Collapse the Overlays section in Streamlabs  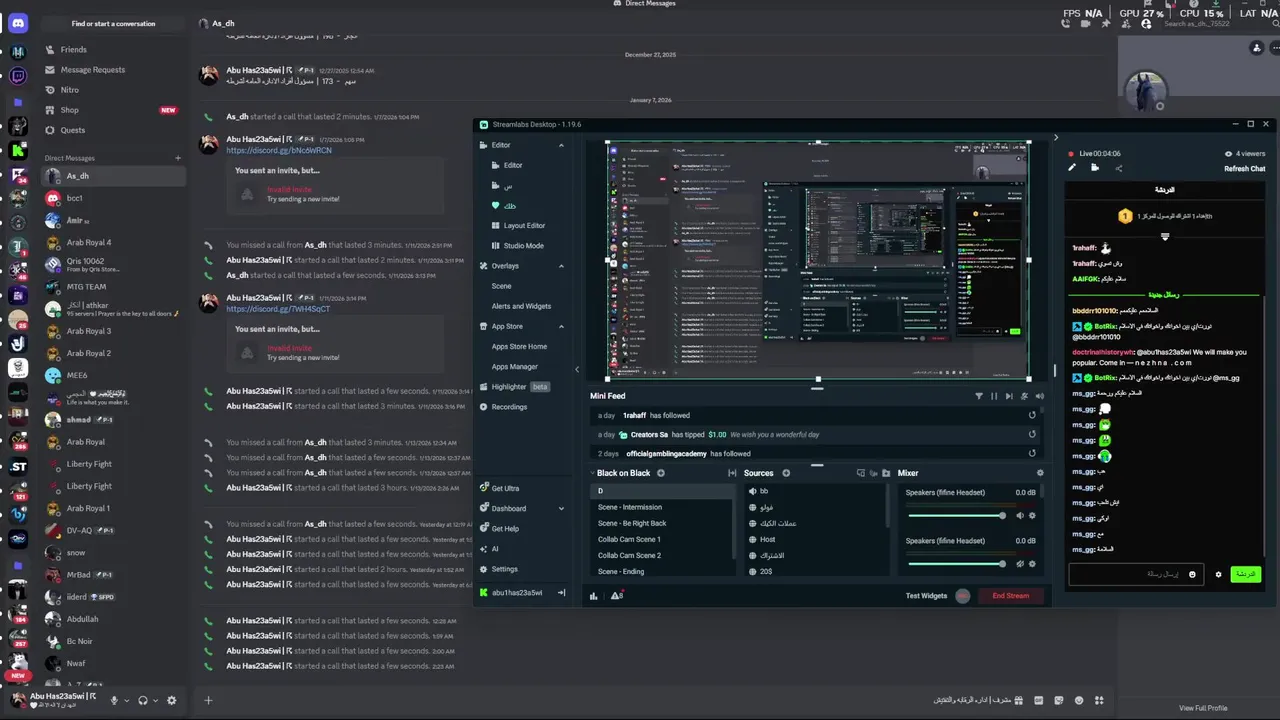[x=561, y=266]
